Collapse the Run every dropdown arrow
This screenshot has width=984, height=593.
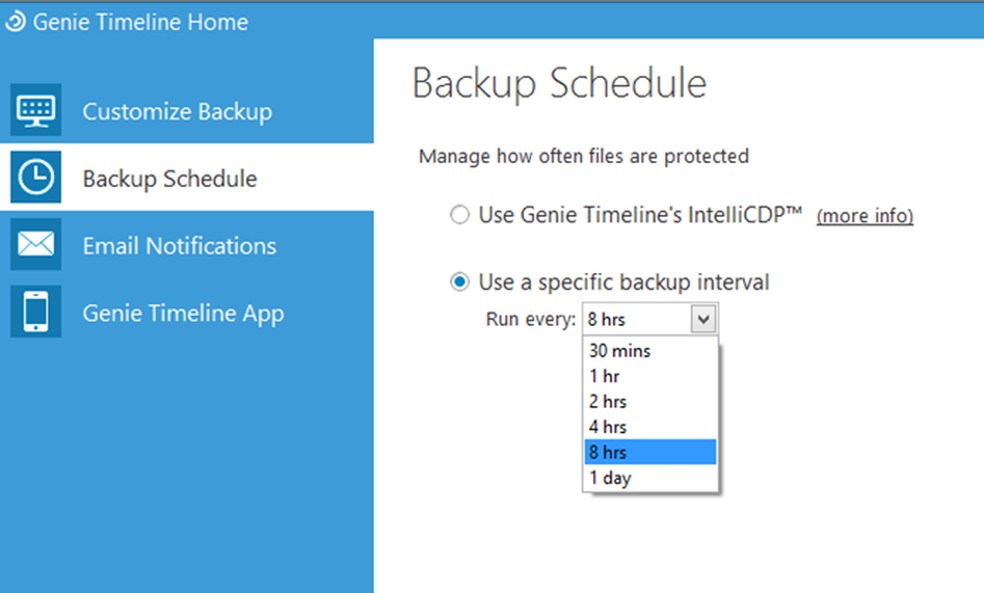704,320
